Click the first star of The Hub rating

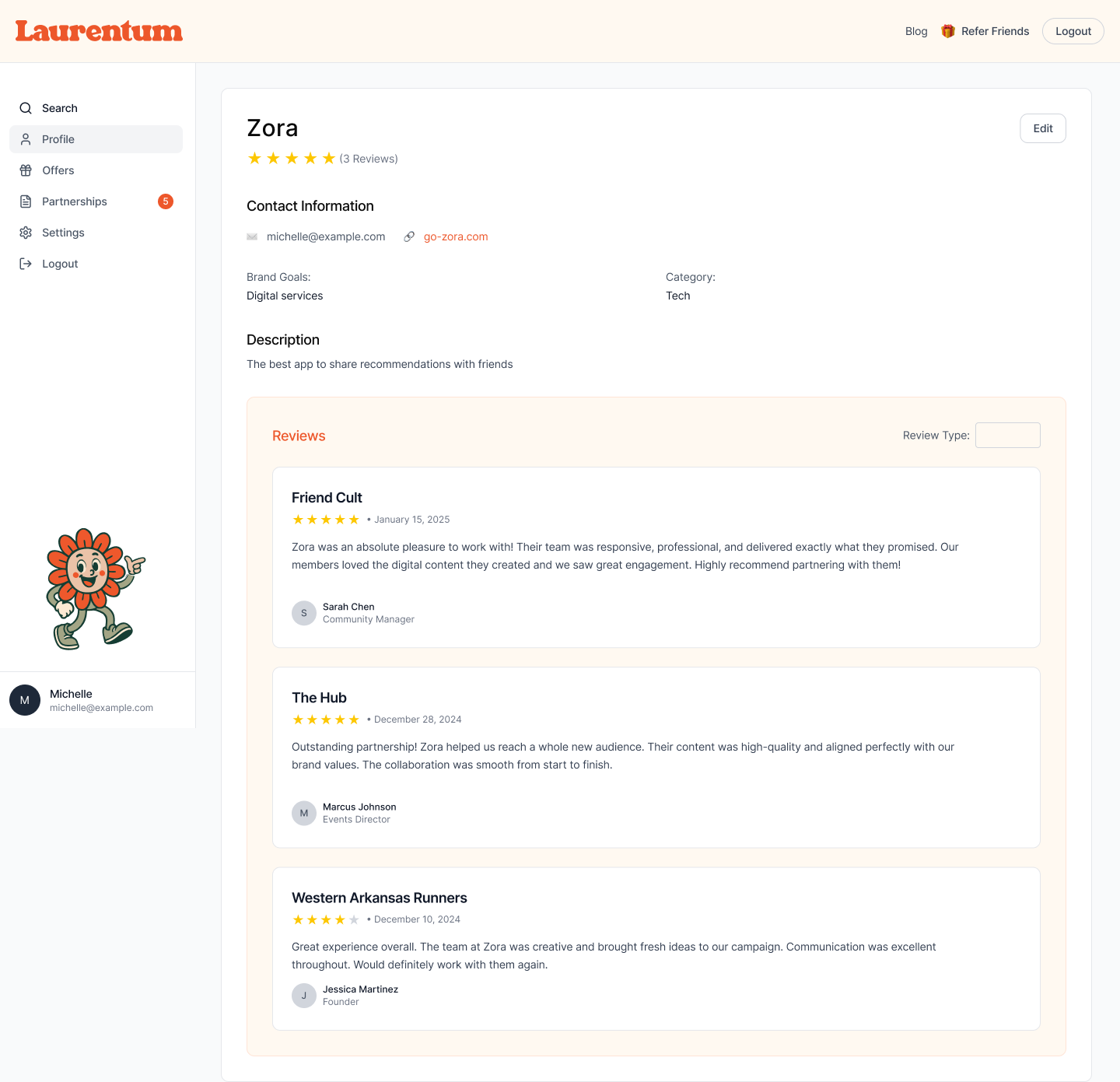coord(298,719)
